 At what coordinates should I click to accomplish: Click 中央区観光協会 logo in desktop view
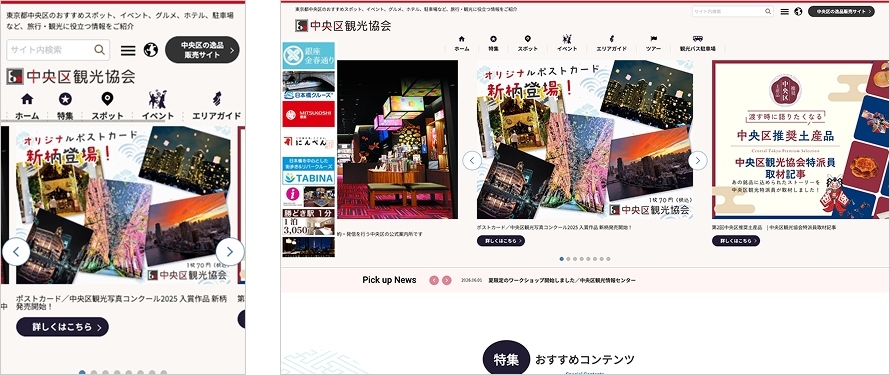pyautogui.click(x=343, y=26)
